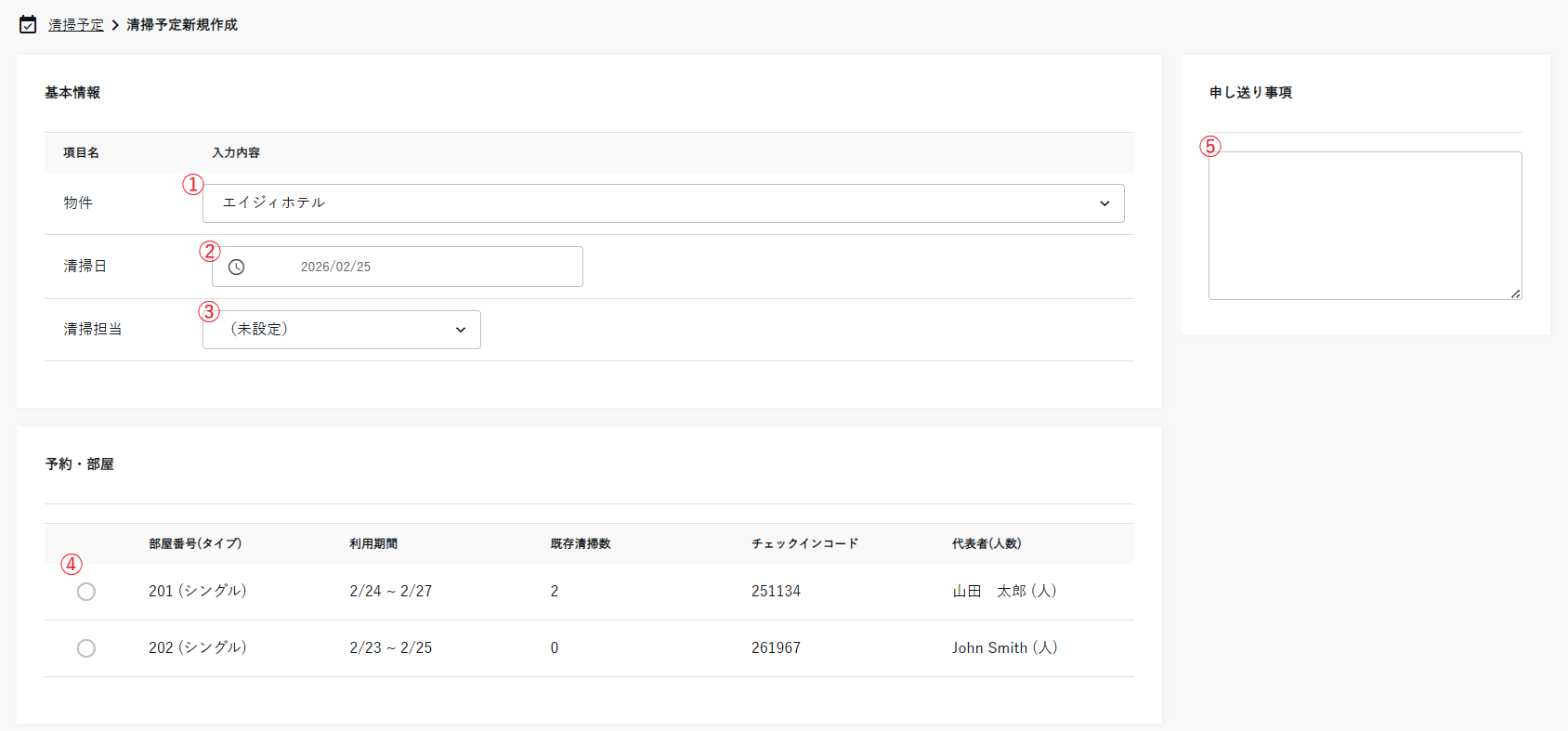Viewport: 1568px width, 731px height.
Task: Select the radio button for room 202
Action: [86, 648]
